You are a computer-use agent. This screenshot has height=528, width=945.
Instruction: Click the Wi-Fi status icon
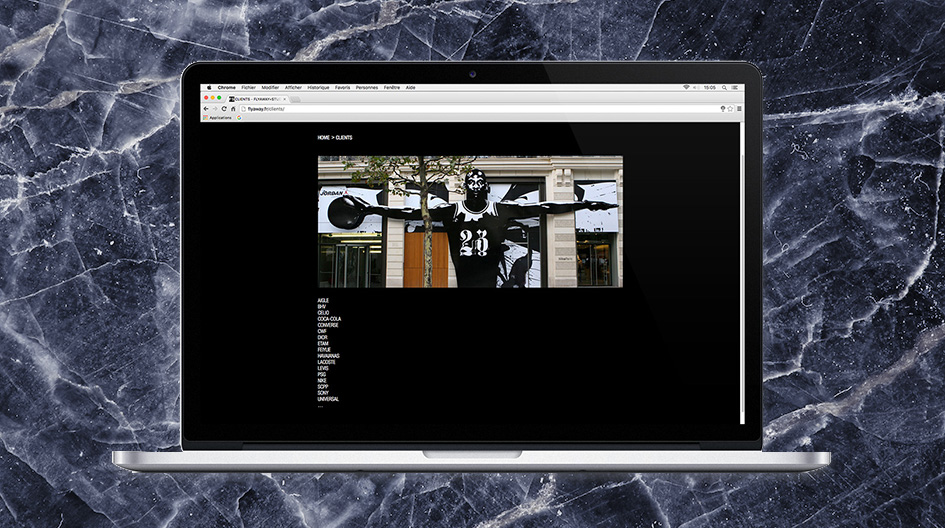(686, 87)
